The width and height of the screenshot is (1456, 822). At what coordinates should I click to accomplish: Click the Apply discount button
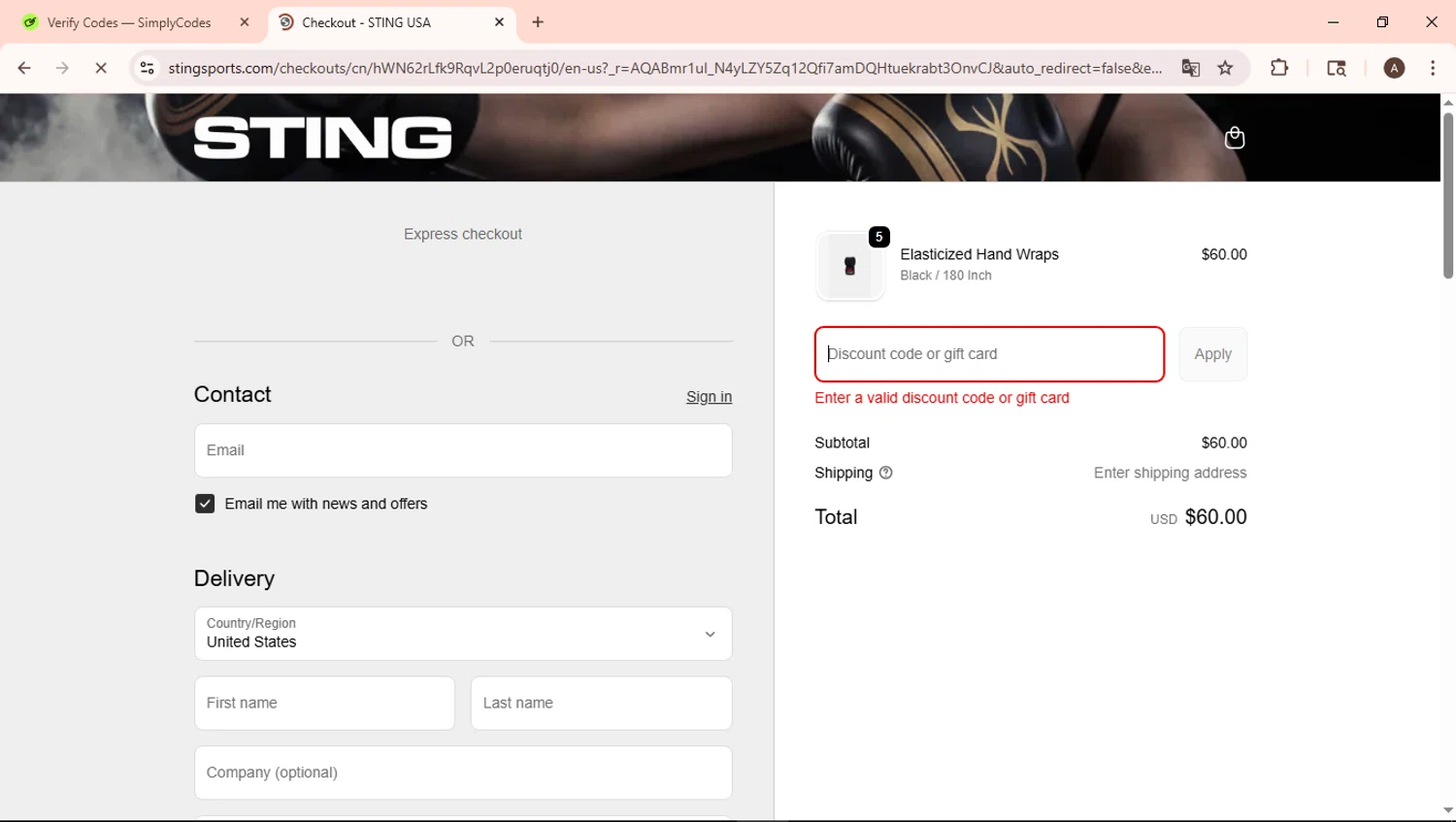(1212, 354)
